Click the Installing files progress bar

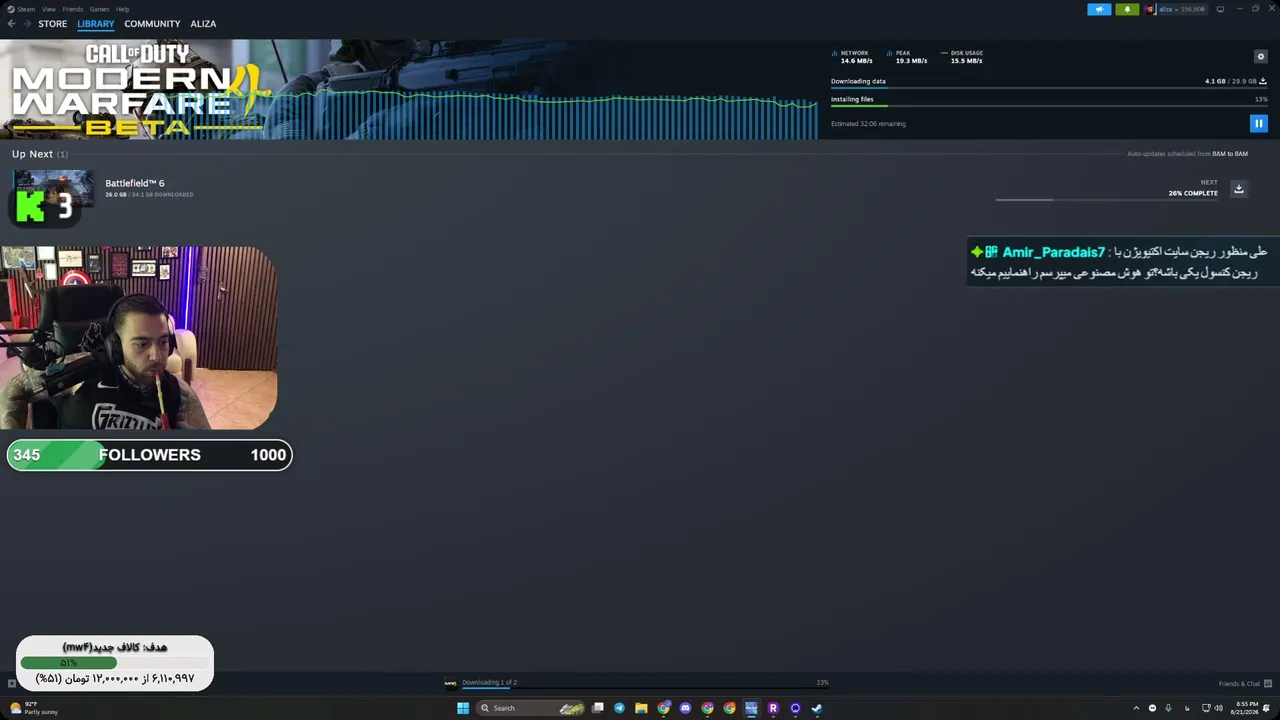pyautogui.click(x=1049, y=106)
